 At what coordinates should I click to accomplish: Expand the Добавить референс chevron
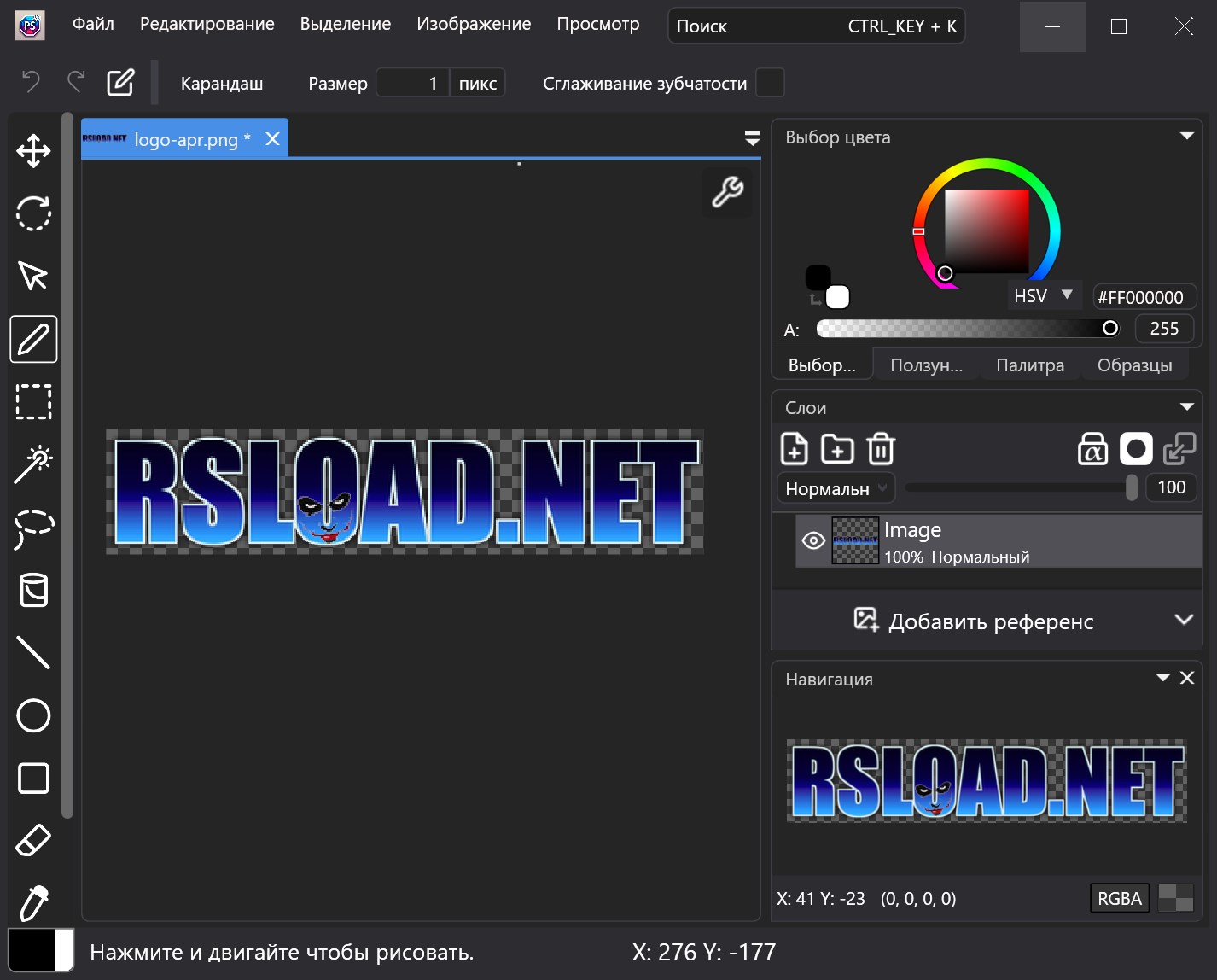click(1184, 620)
